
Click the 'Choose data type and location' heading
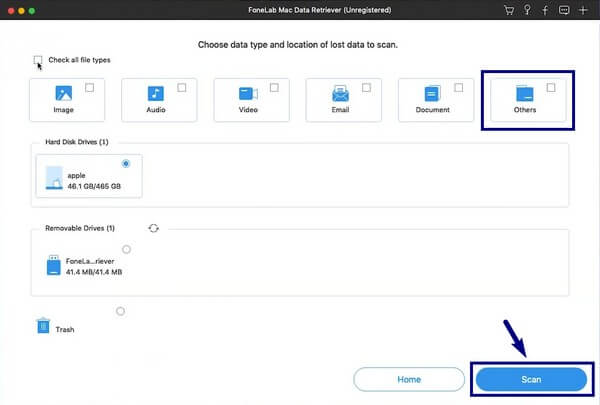(x=298, y=45)
